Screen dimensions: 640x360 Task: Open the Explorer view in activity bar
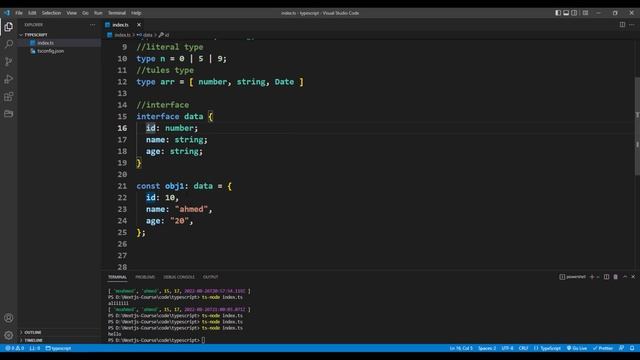(9, 27)
